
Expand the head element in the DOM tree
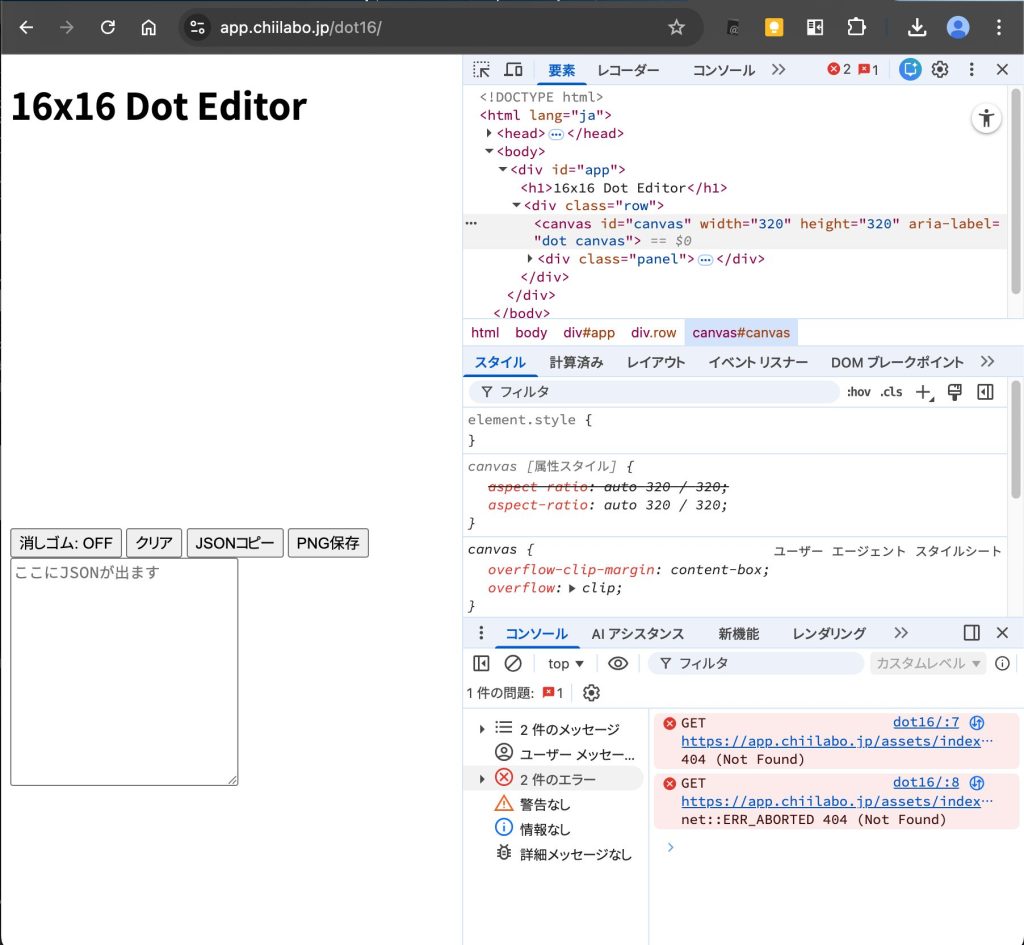[x=490, y=133]
